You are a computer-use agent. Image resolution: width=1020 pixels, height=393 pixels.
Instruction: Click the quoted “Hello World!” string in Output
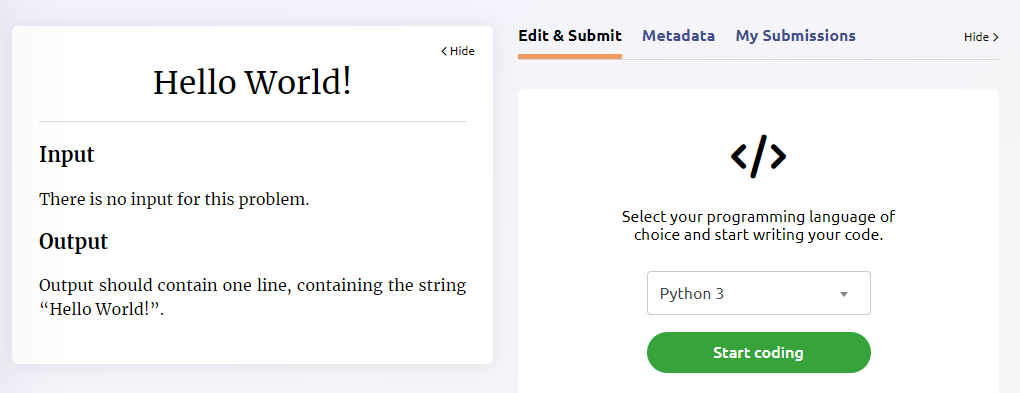[101, 308]
